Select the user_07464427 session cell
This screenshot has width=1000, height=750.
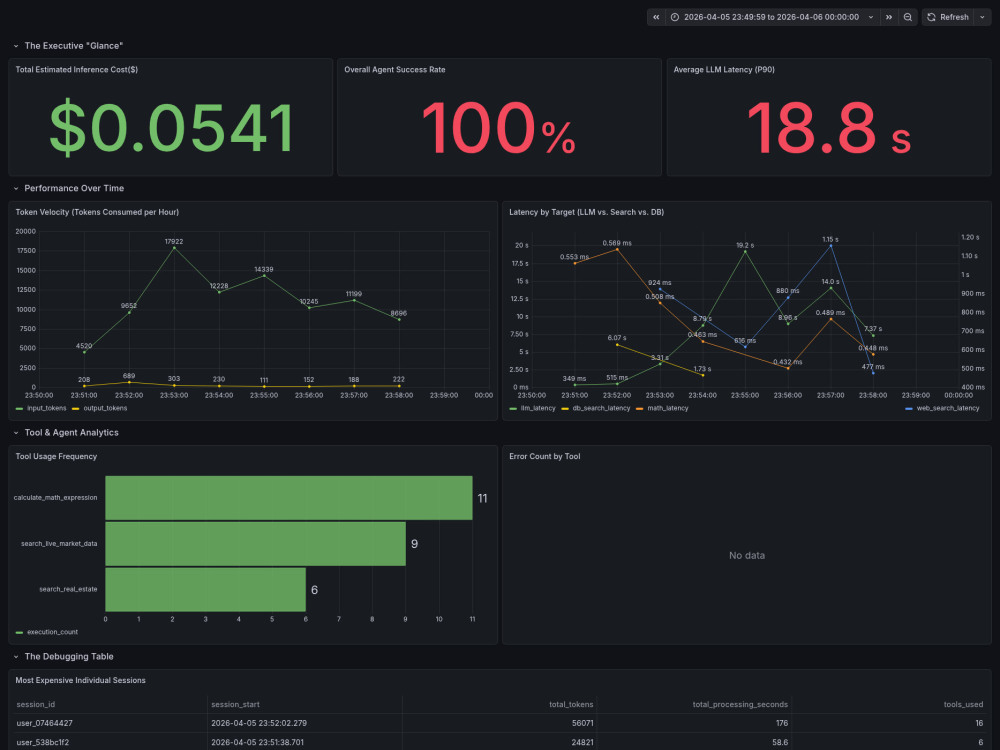pos(109,723)
